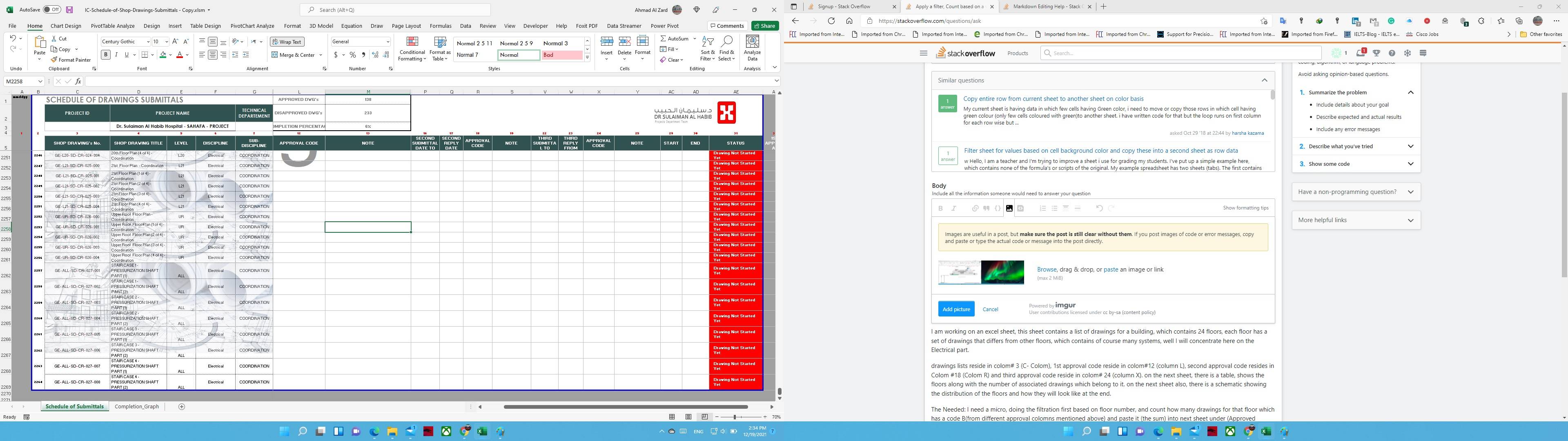Toggle Italic formatting in Excel
1568x441 pixels.
pyautogui.click(x=116, y=55)
